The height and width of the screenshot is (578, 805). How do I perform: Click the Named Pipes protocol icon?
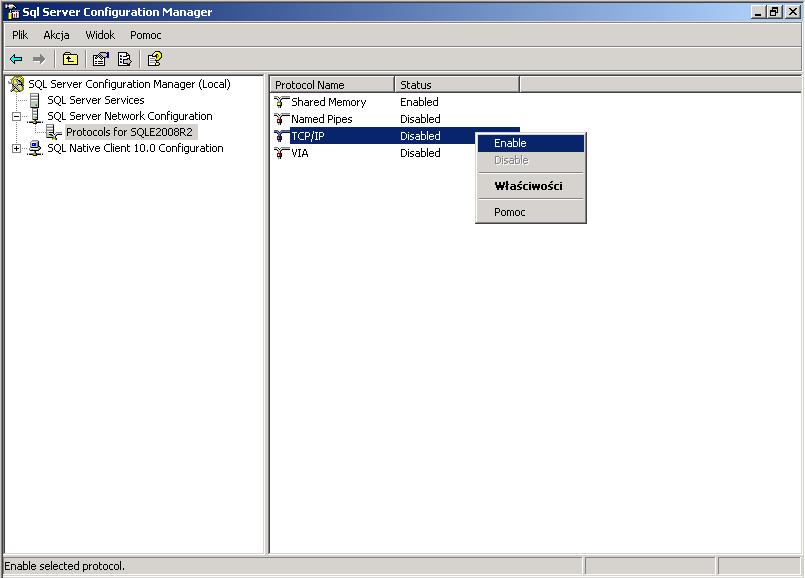pyautogui.click(x=281, y=119)
